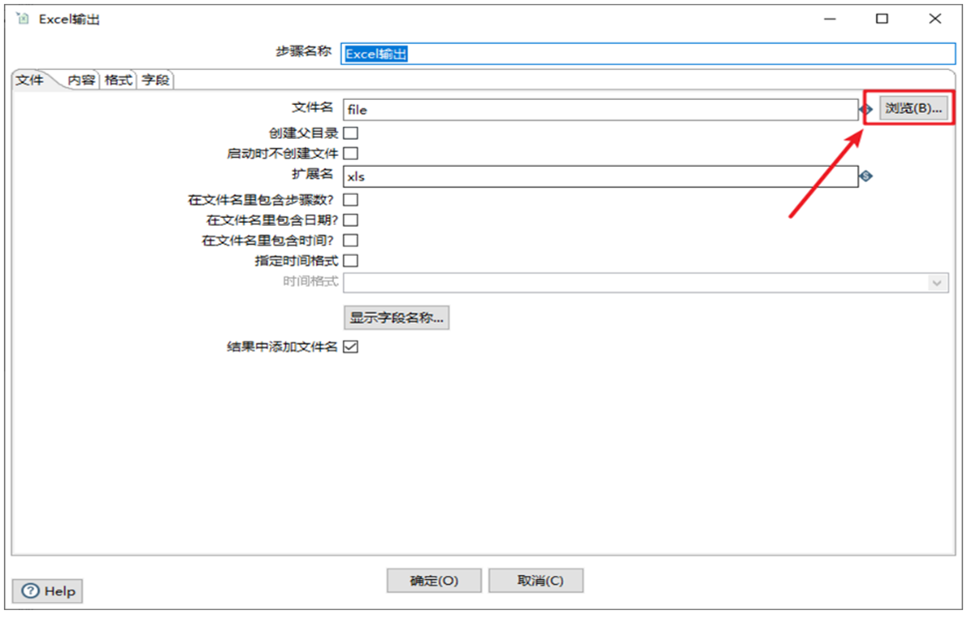Image resolution: width=971 pixels, height=621 pixels.
Task: Open the 字段 tab
Action: click(x=155, y=80)
